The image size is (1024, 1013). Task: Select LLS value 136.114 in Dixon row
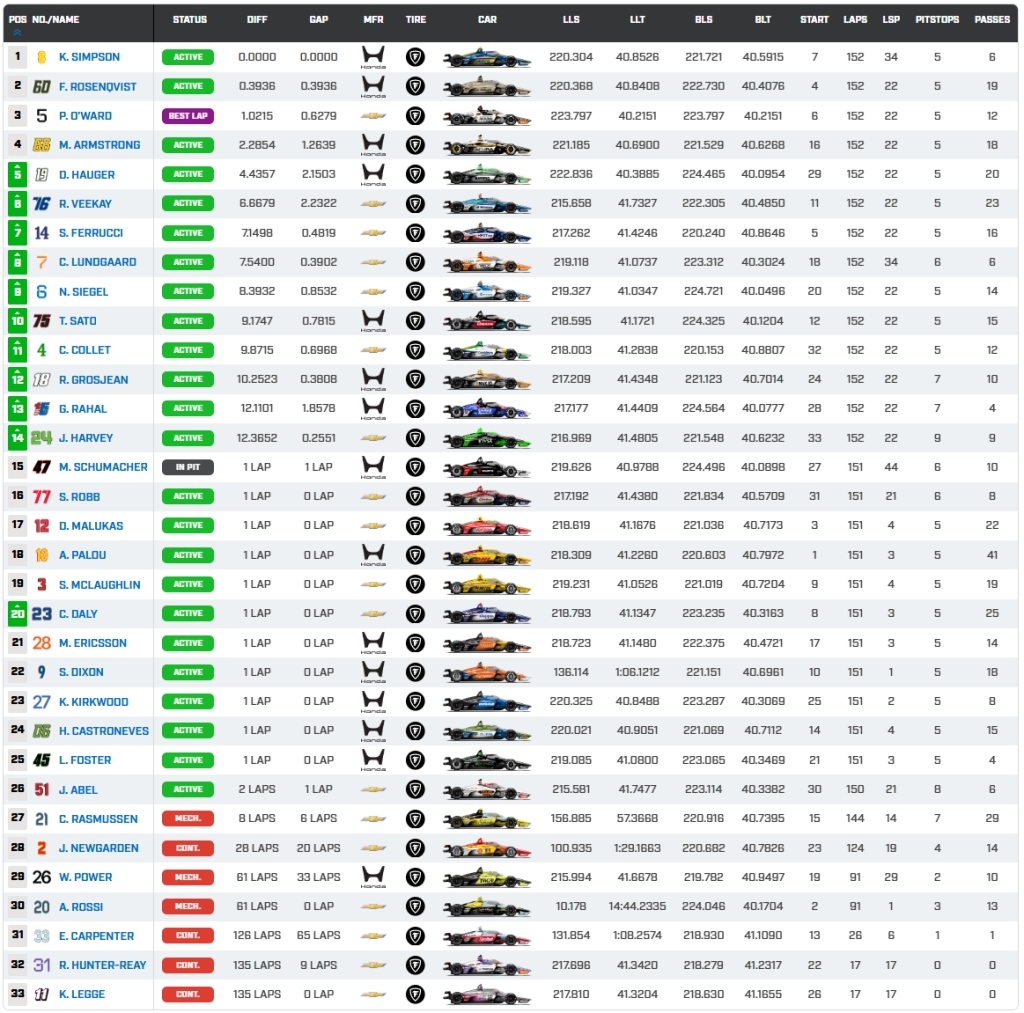[571, 672]
